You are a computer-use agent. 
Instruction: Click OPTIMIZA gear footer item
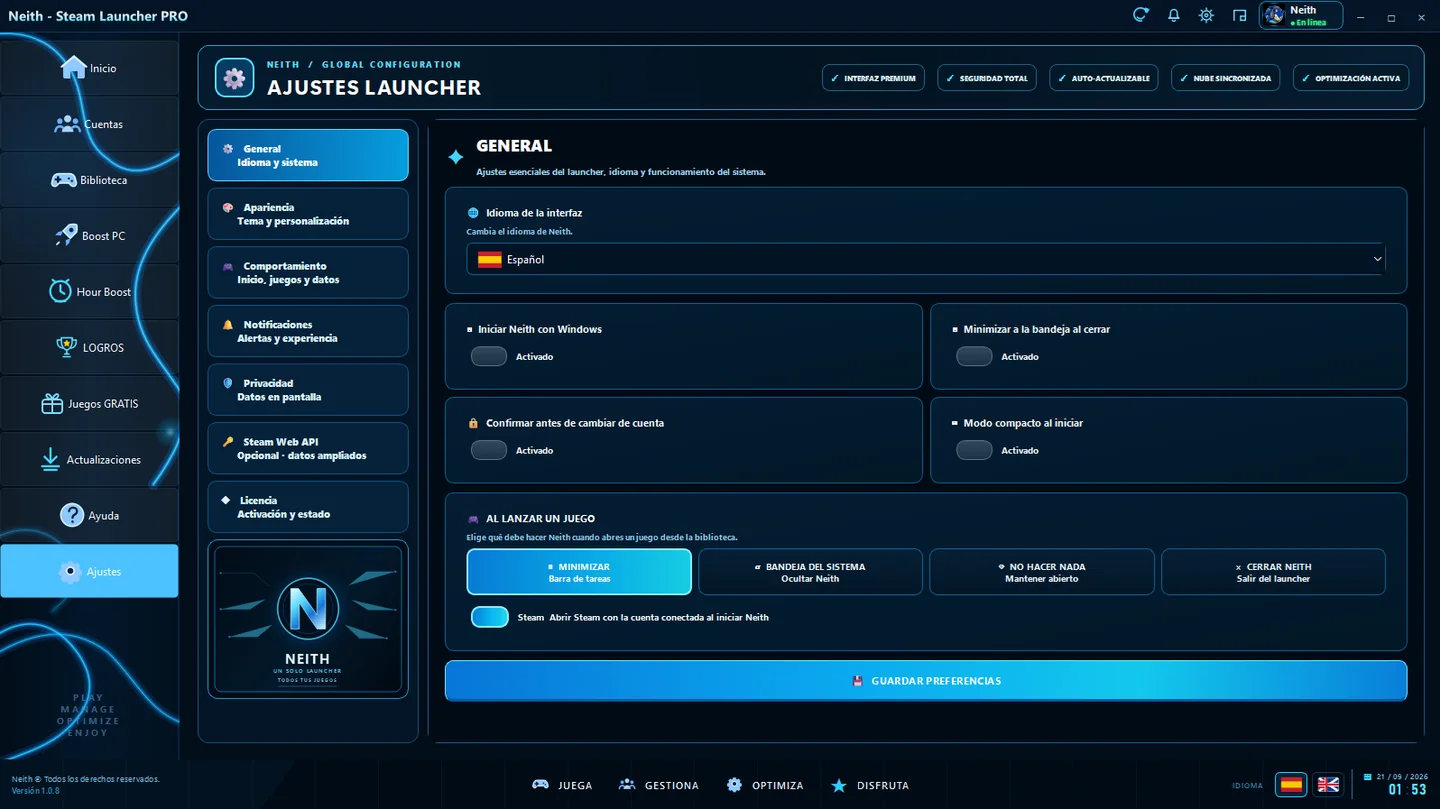[765, 785]
